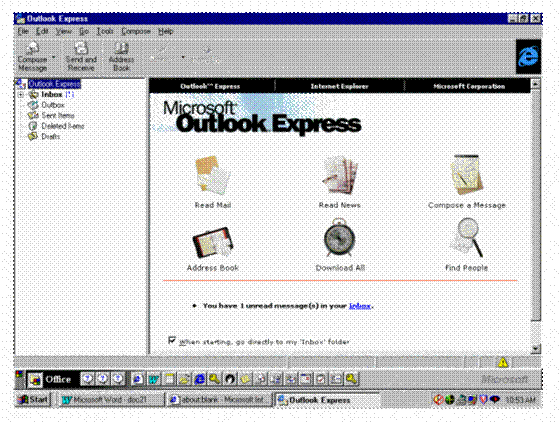Open the Compose Message dropdown arrow

54,57
